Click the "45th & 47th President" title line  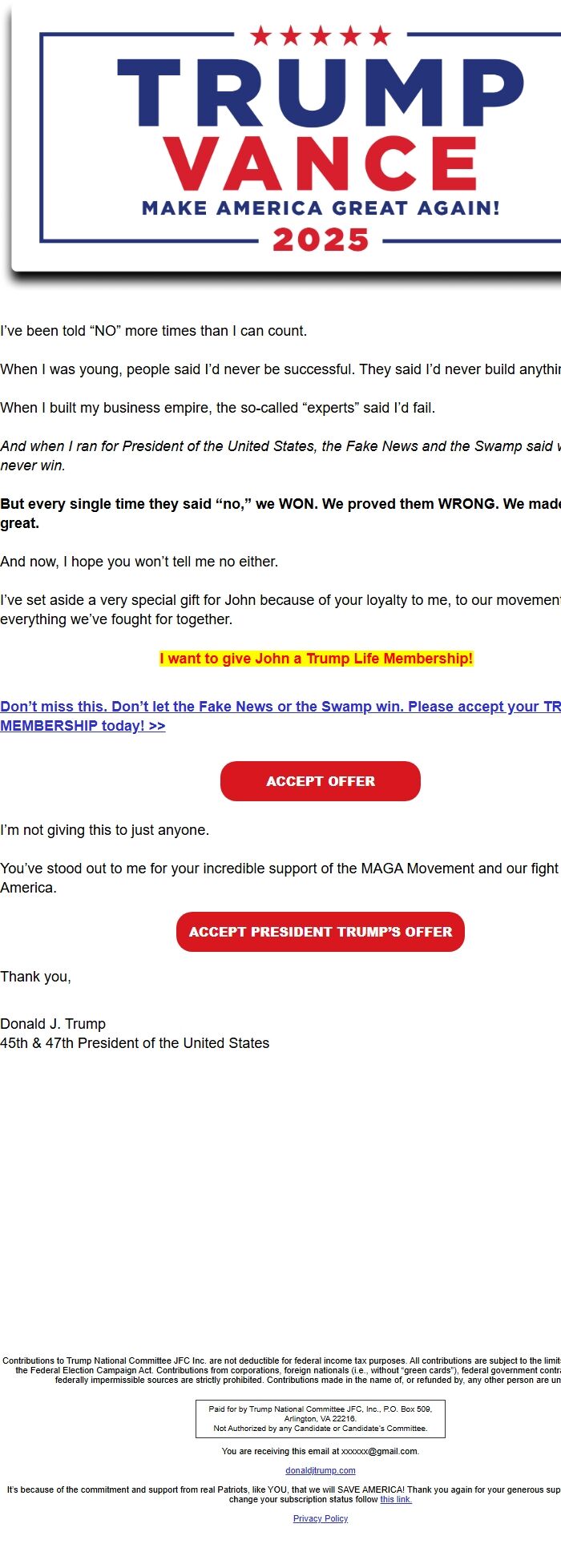[135, 1043]
